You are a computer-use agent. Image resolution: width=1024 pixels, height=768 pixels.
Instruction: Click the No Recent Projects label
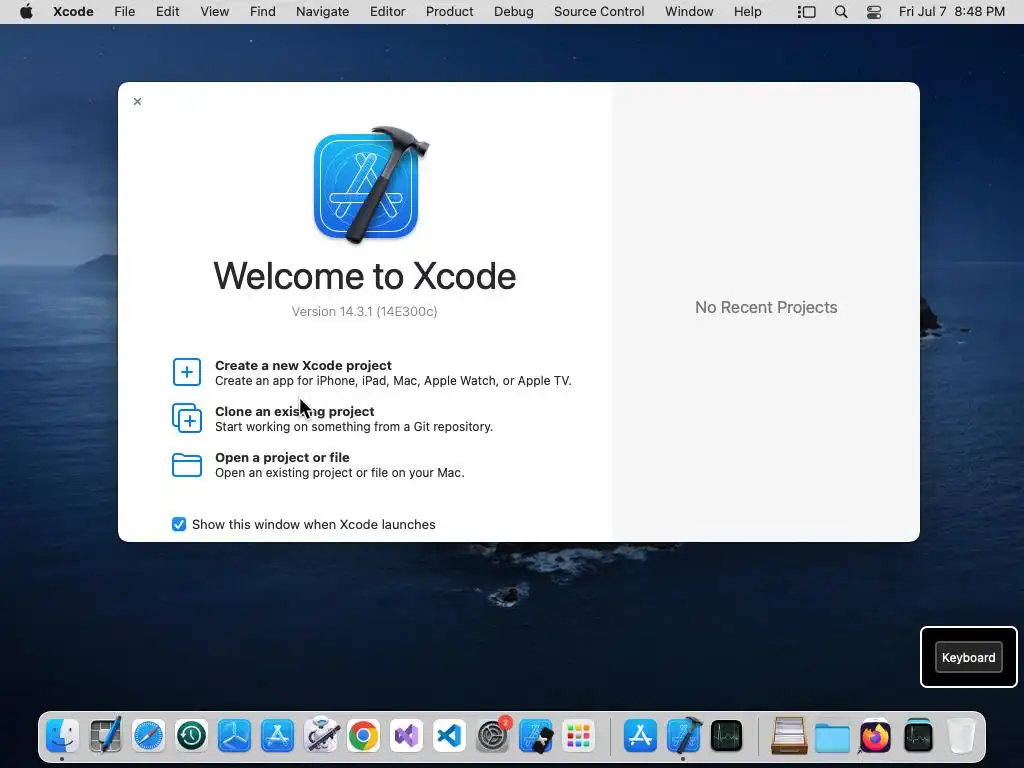[766, 308]
